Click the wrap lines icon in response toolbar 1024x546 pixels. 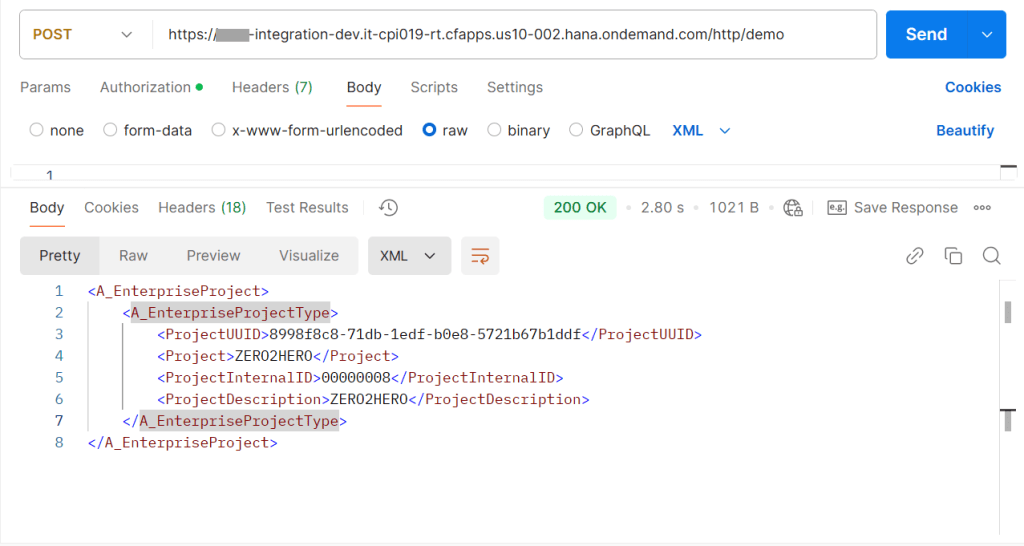pos(480,256)
